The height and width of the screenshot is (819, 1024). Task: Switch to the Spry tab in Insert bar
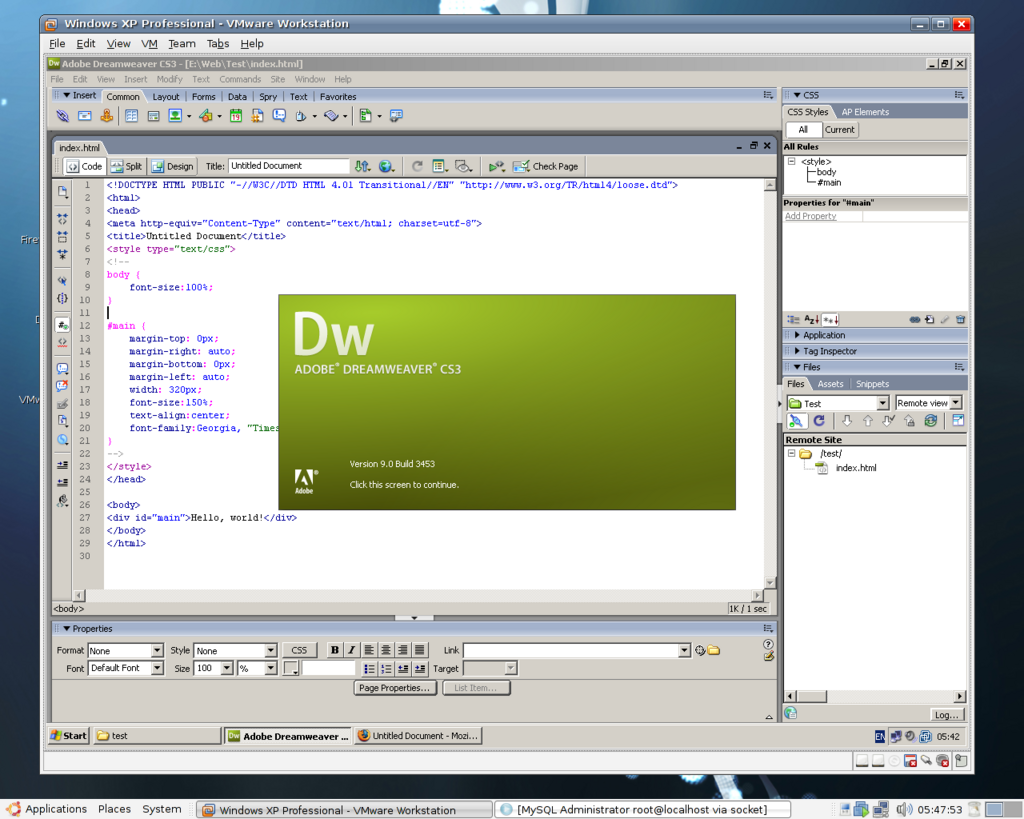[x=268, y=97]
